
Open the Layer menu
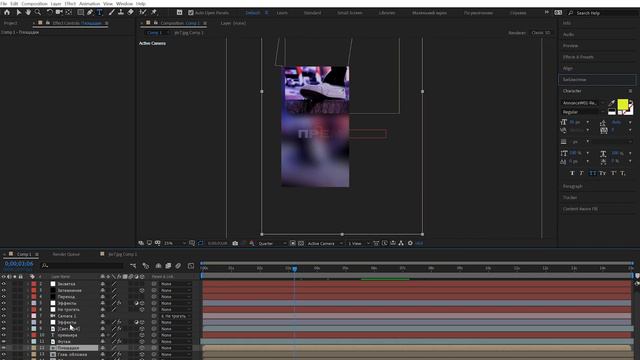[56, 3]
